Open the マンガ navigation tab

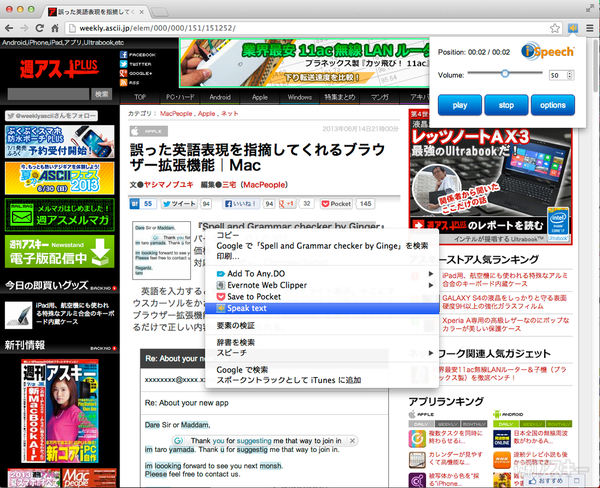380,97
